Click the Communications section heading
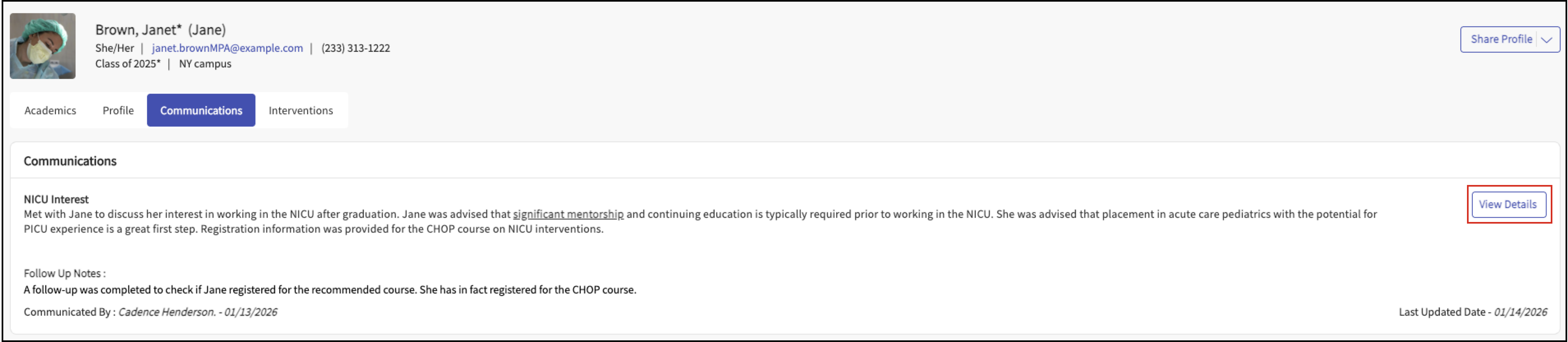Viewport: 1568px width, 342px height. coord(70,161)
